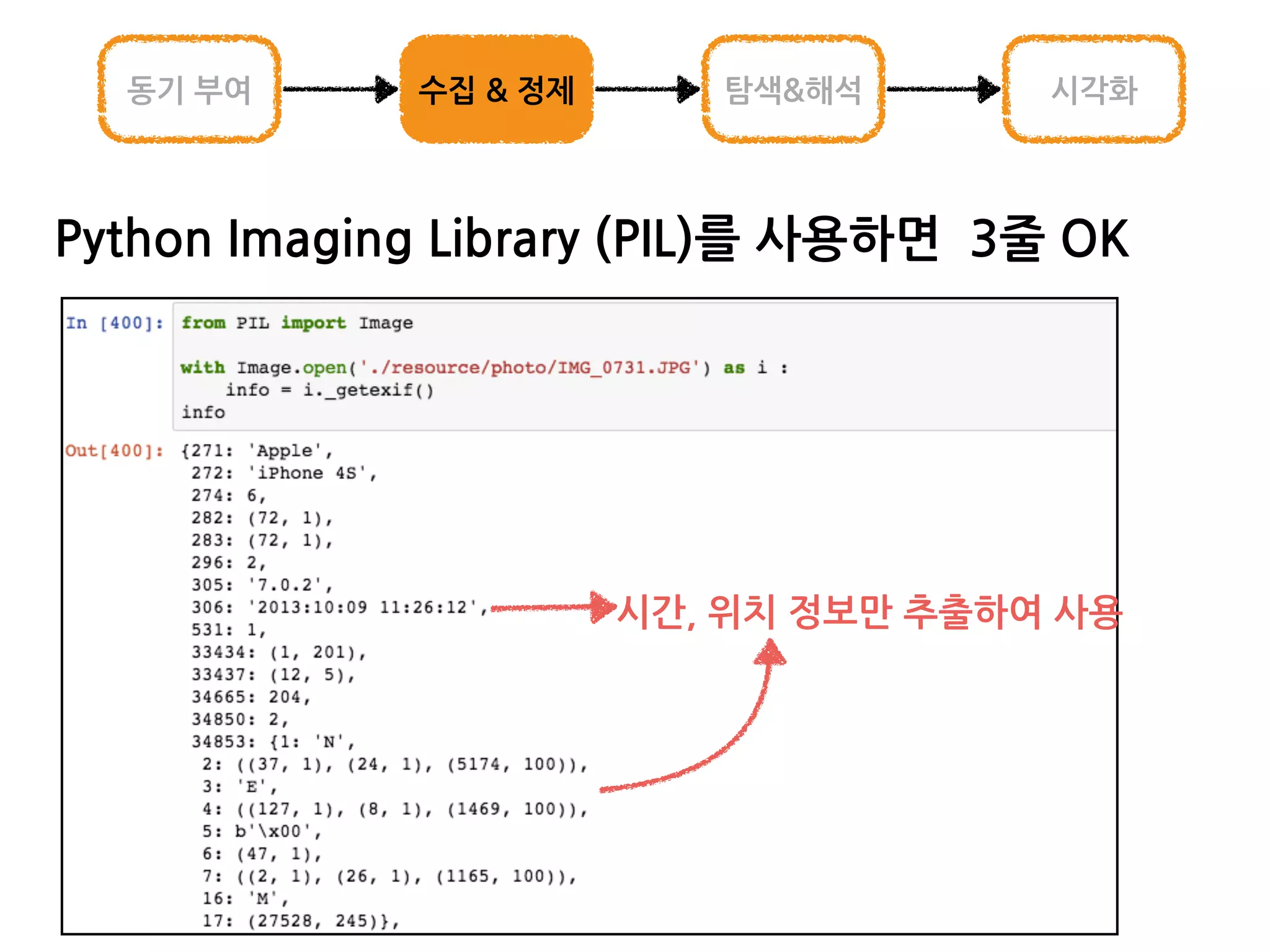
Task: Click the slide title about Python Imaging Library
Action: [x=592, y=239]
